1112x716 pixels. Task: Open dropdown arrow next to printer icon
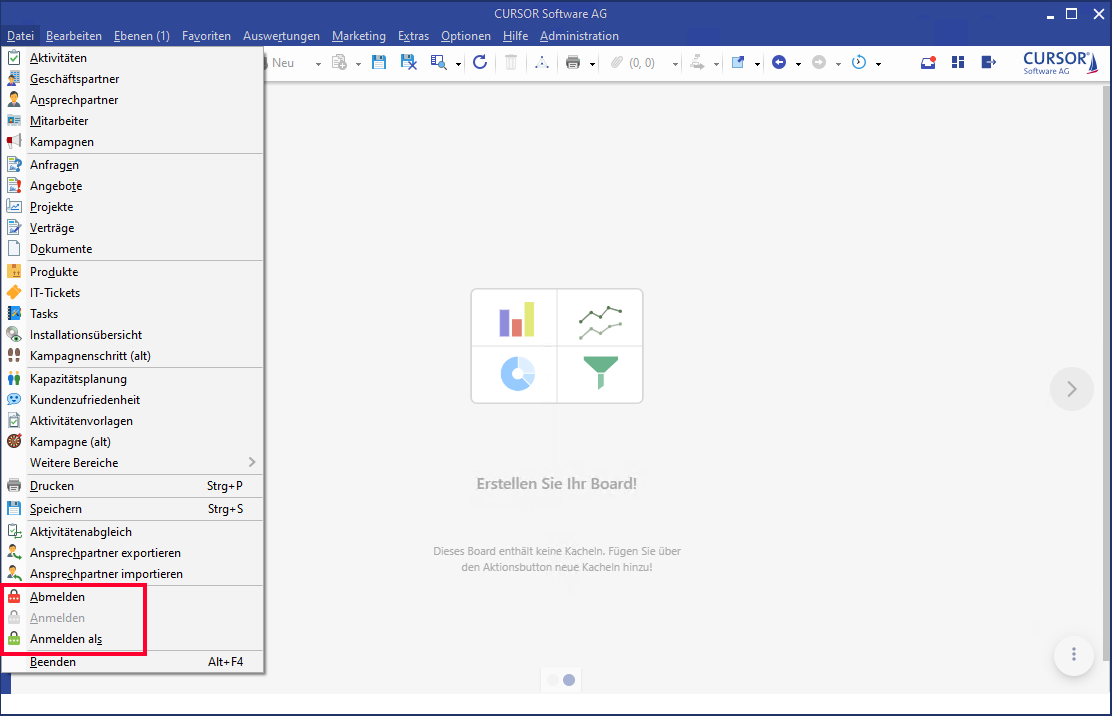click(592, 64)
